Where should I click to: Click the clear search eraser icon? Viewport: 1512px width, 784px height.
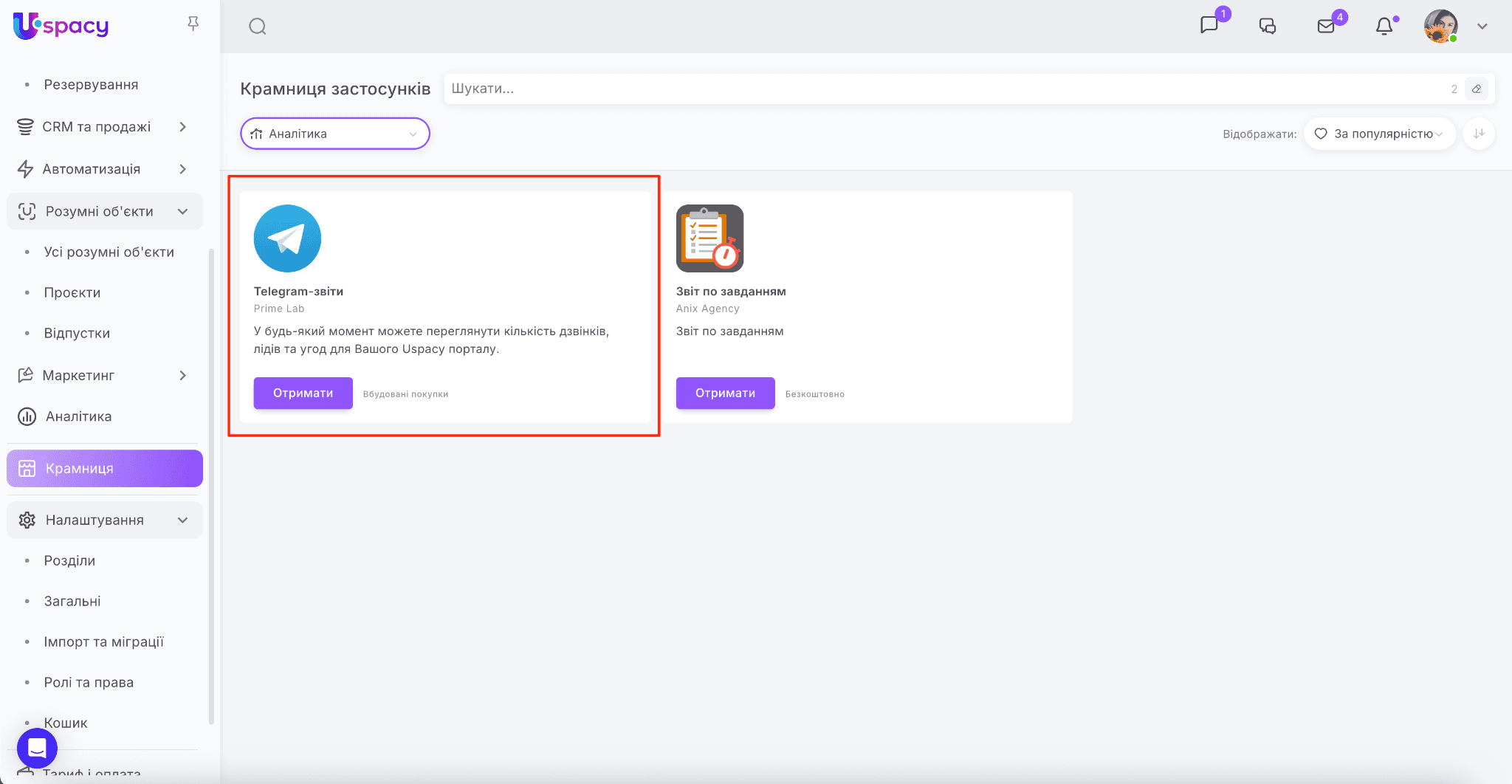point(1477,89)
